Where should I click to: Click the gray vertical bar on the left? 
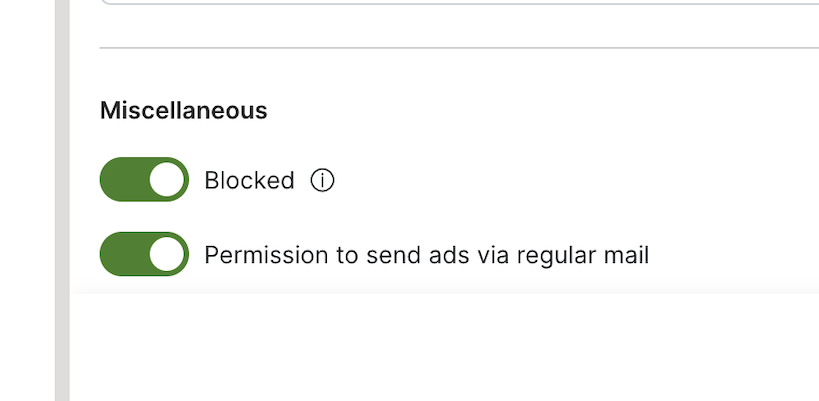click(62, 200)
